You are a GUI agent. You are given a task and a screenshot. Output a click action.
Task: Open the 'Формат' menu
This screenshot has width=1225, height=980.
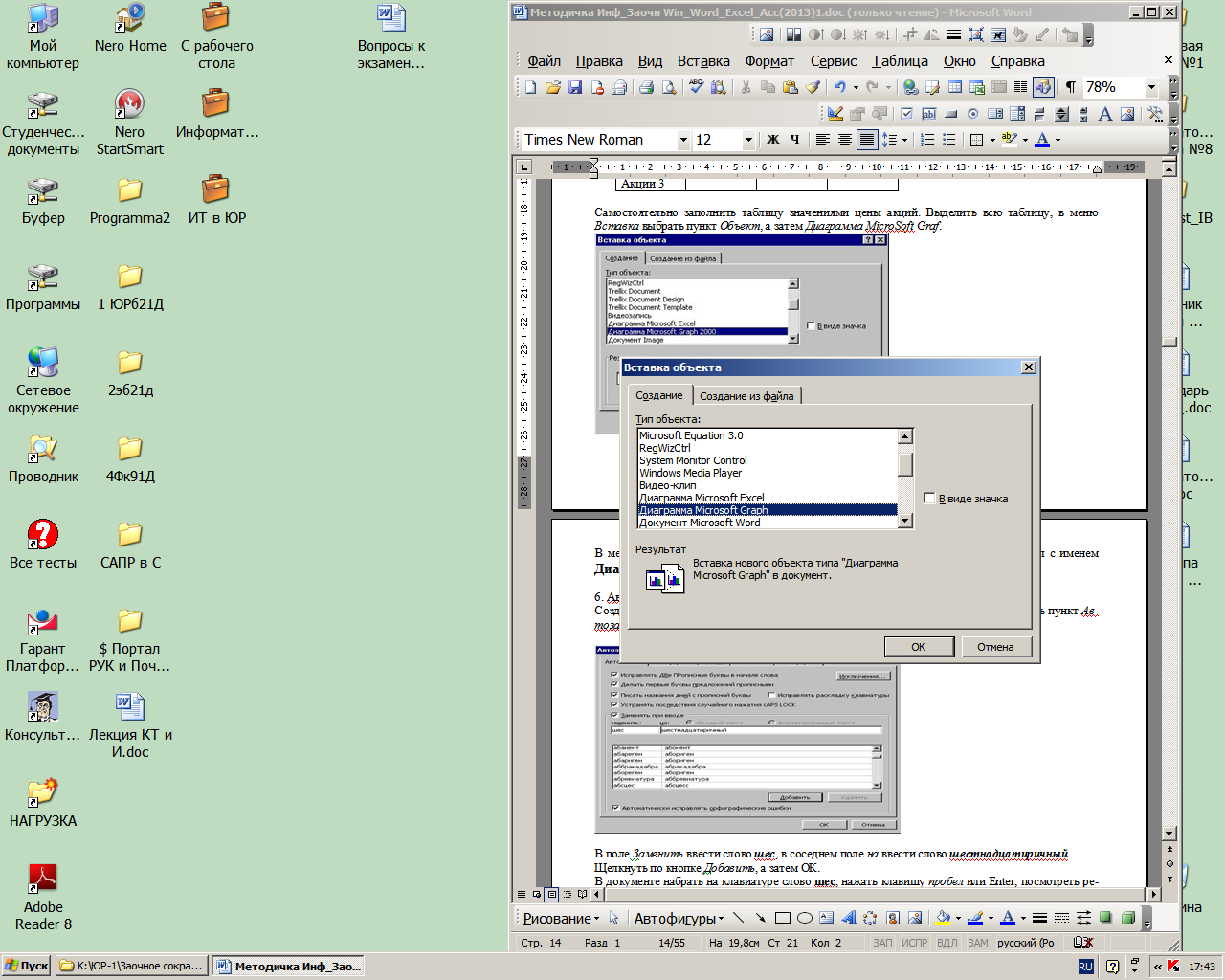pyautogui.click(x=769, y=61)
